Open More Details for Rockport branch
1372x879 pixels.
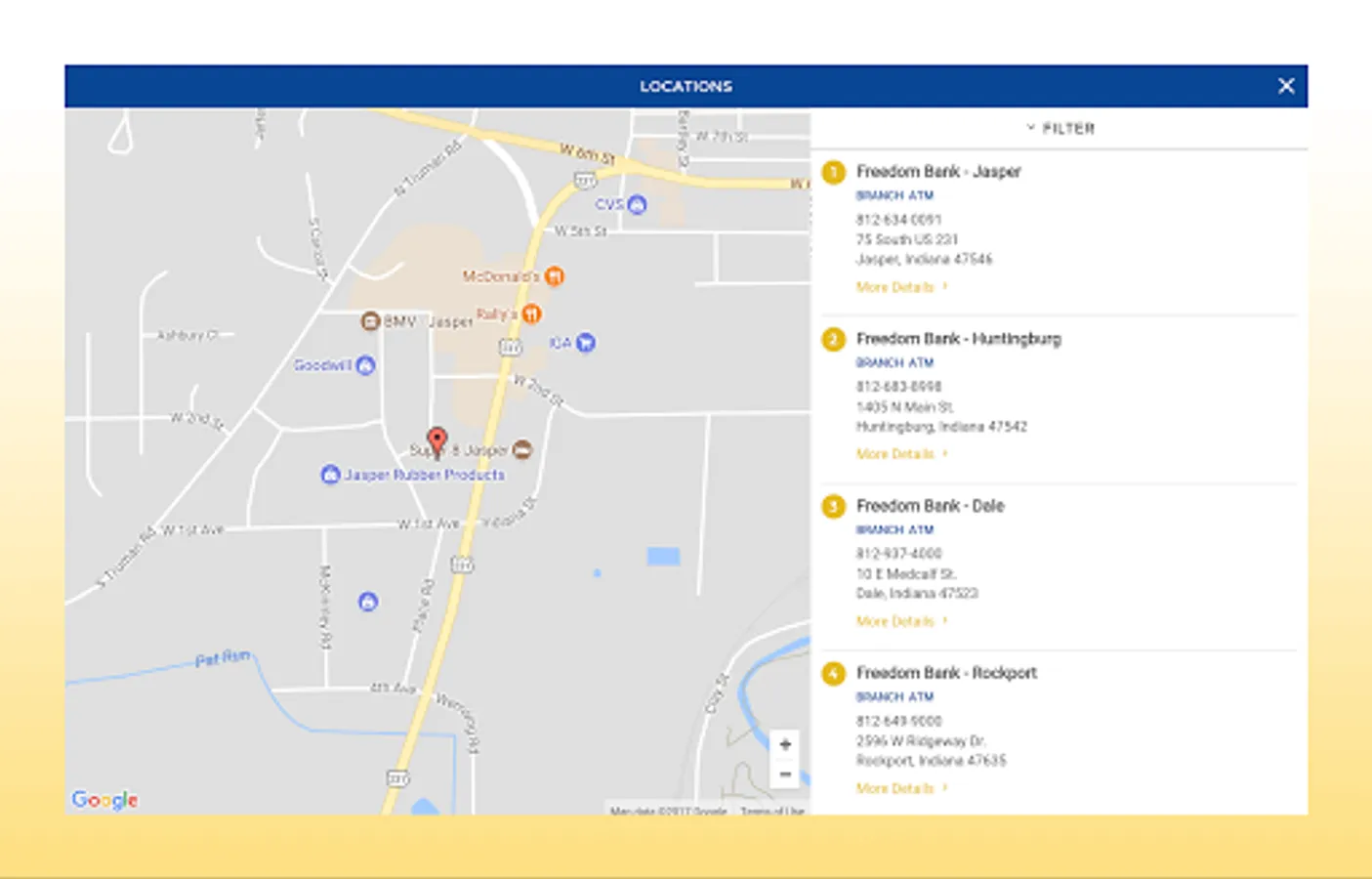pyautogui.click(x=901, y=788)
